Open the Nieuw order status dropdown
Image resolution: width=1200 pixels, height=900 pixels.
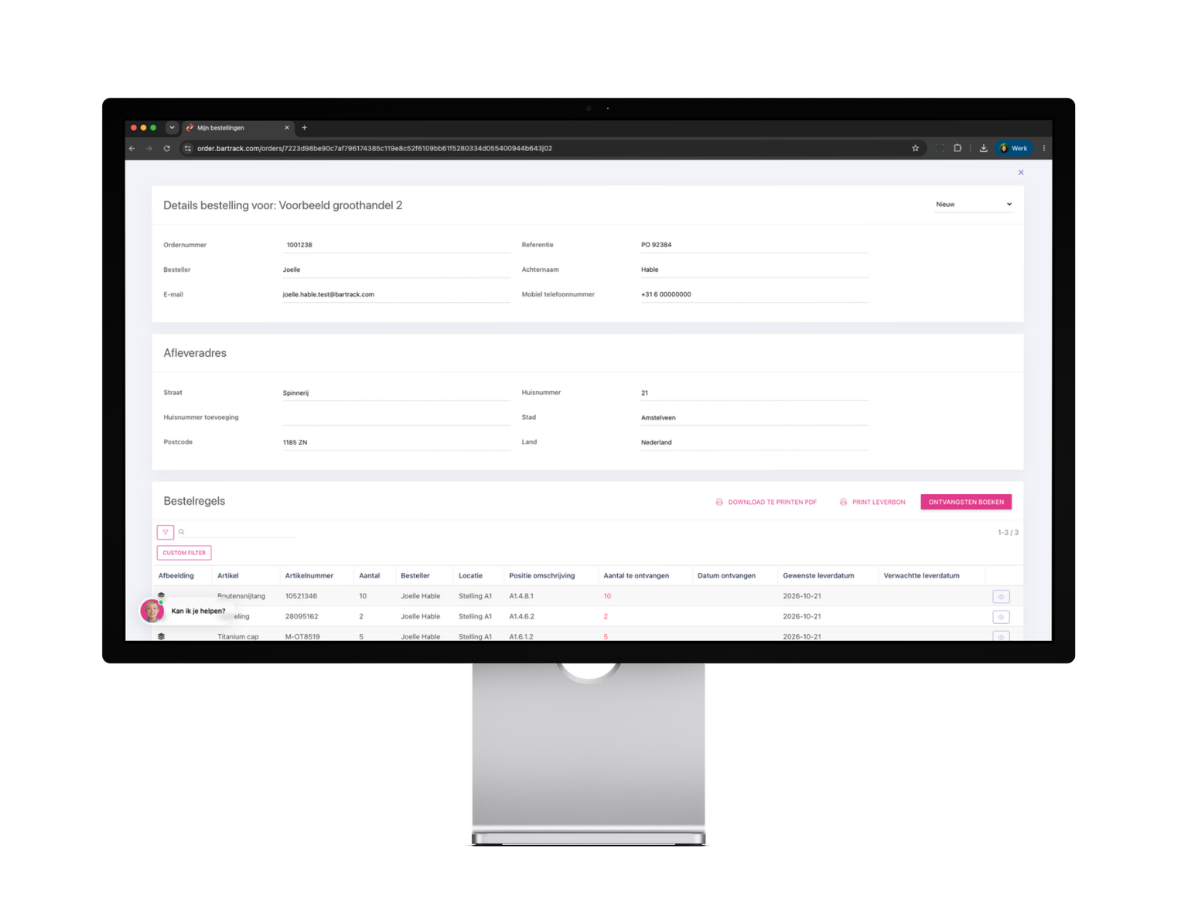(x=973, y=204)
